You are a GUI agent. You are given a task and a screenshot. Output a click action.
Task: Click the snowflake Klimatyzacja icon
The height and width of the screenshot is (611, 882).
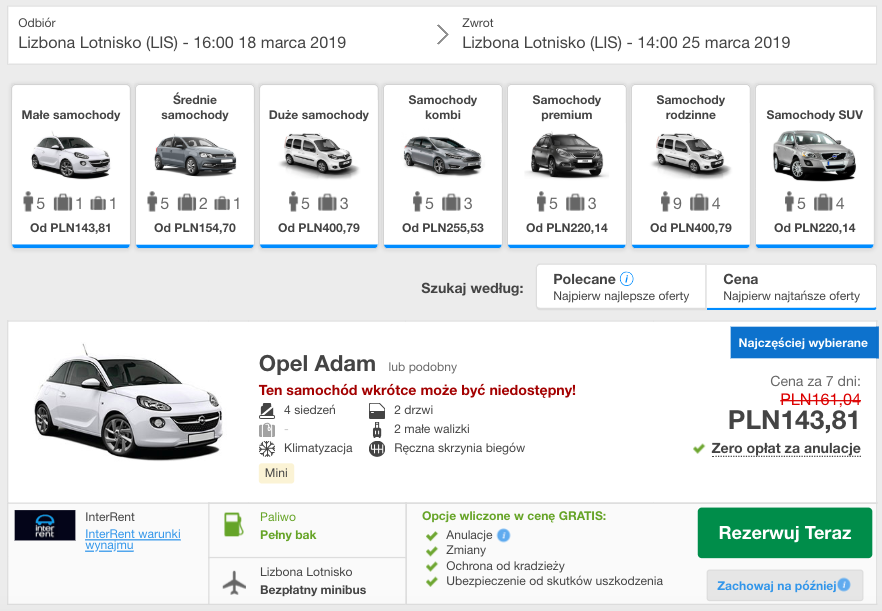[267, 448]
